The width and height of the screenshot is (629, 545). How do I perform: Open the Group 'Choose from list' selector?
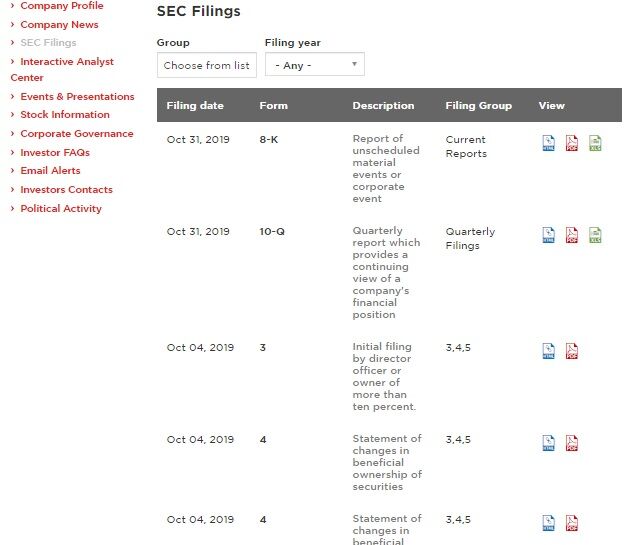[207, 65]
